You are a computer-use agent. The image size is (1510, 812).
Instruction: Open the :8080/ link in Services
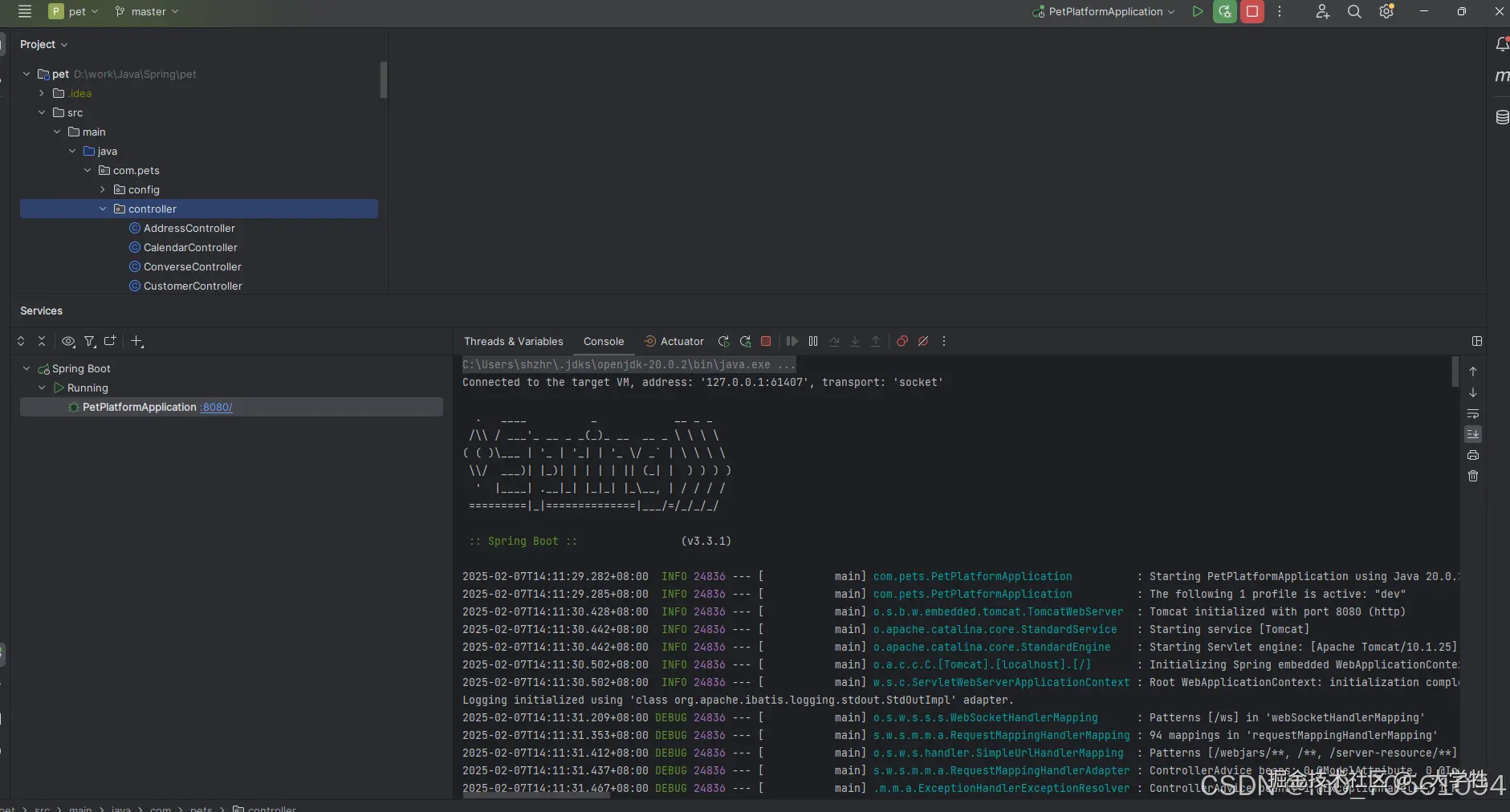217,408
